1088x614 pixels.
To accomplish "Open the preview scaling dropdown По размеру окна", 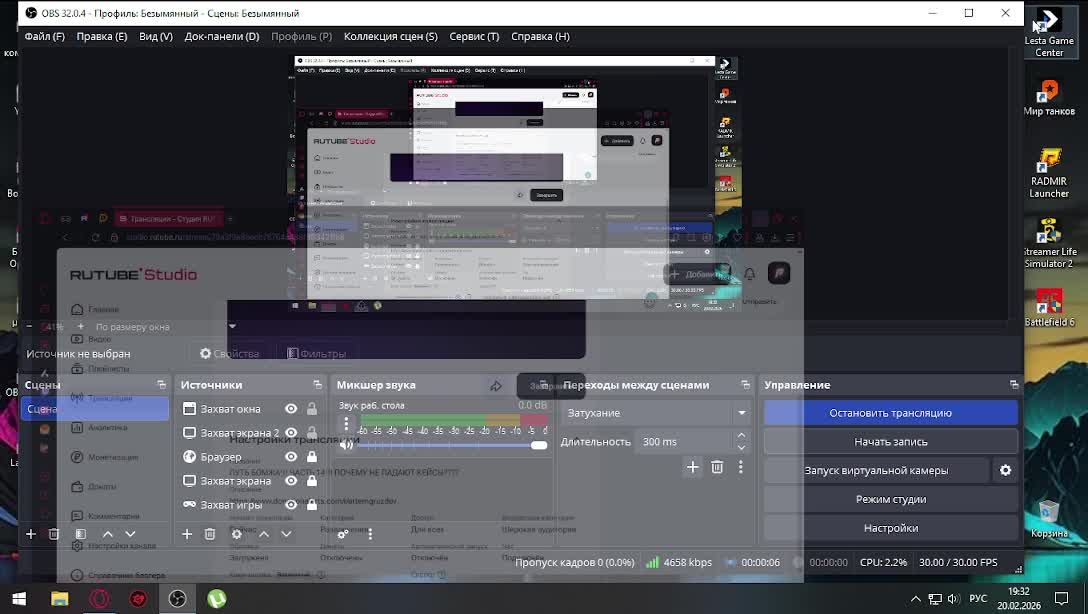I will click(x=166, y=326).
